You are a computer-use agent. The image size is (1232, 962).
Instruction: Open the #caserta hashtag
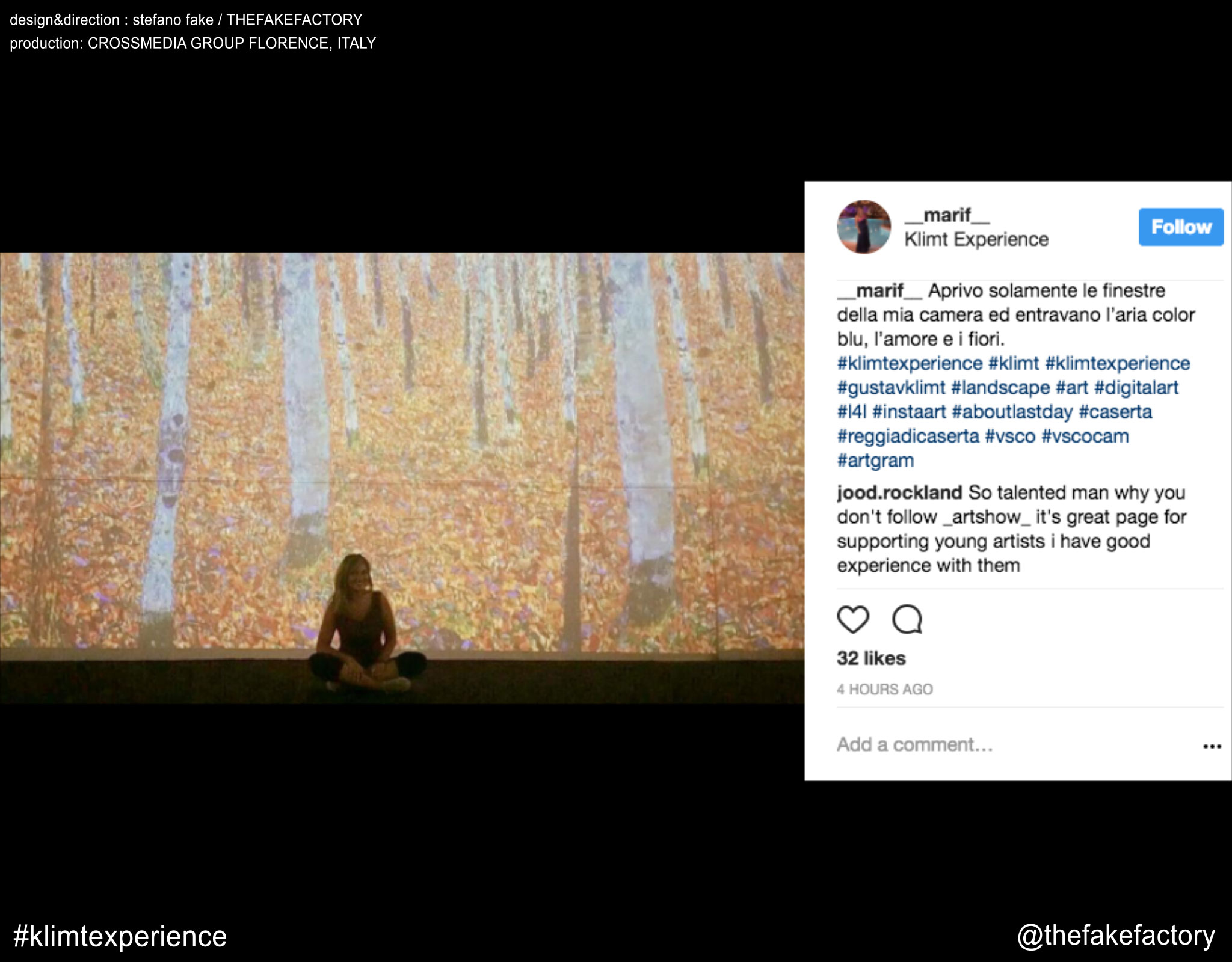tap(1115, 412)
